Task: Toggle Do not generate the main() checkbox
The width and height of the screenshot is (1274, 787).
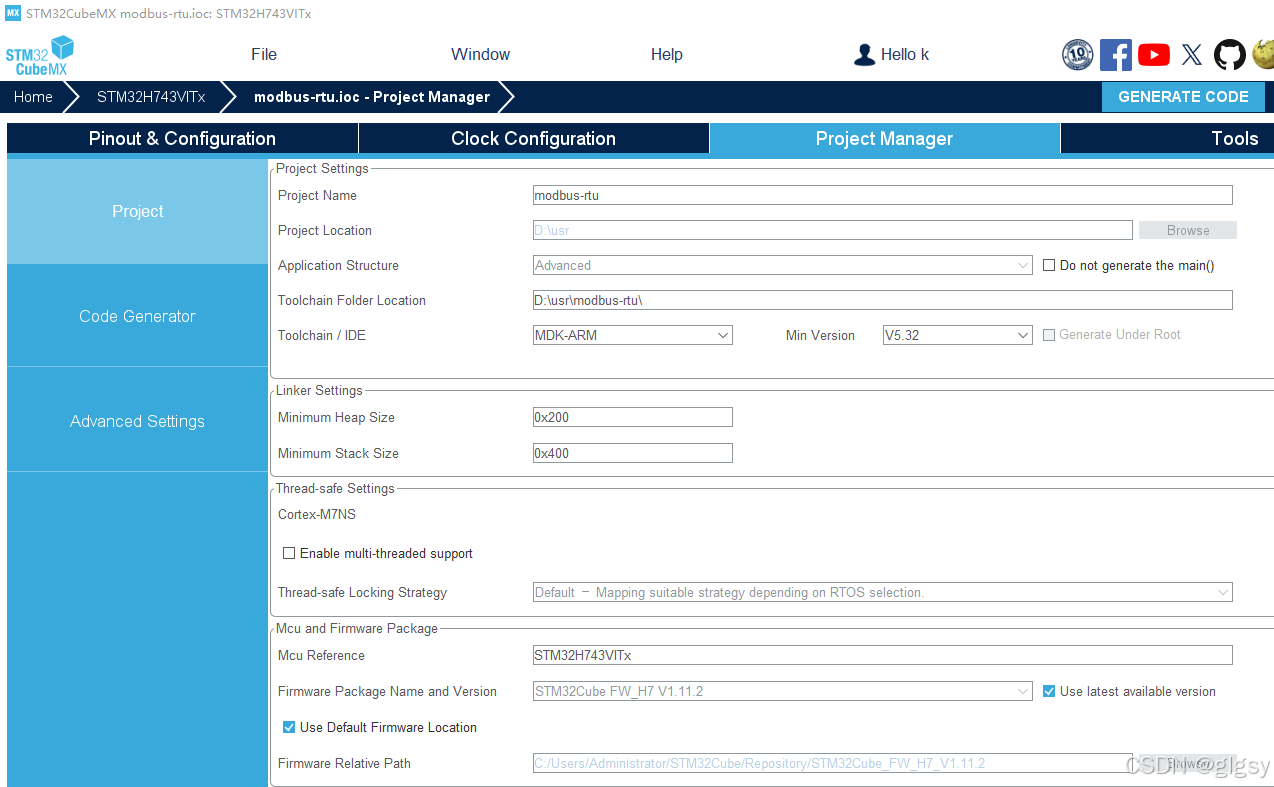Action: [x=1049, y=265]
